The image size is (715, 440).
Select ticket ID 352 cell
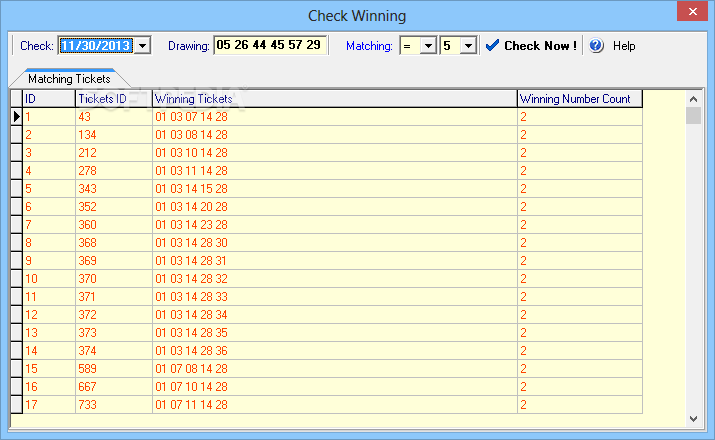click(114, 207)
